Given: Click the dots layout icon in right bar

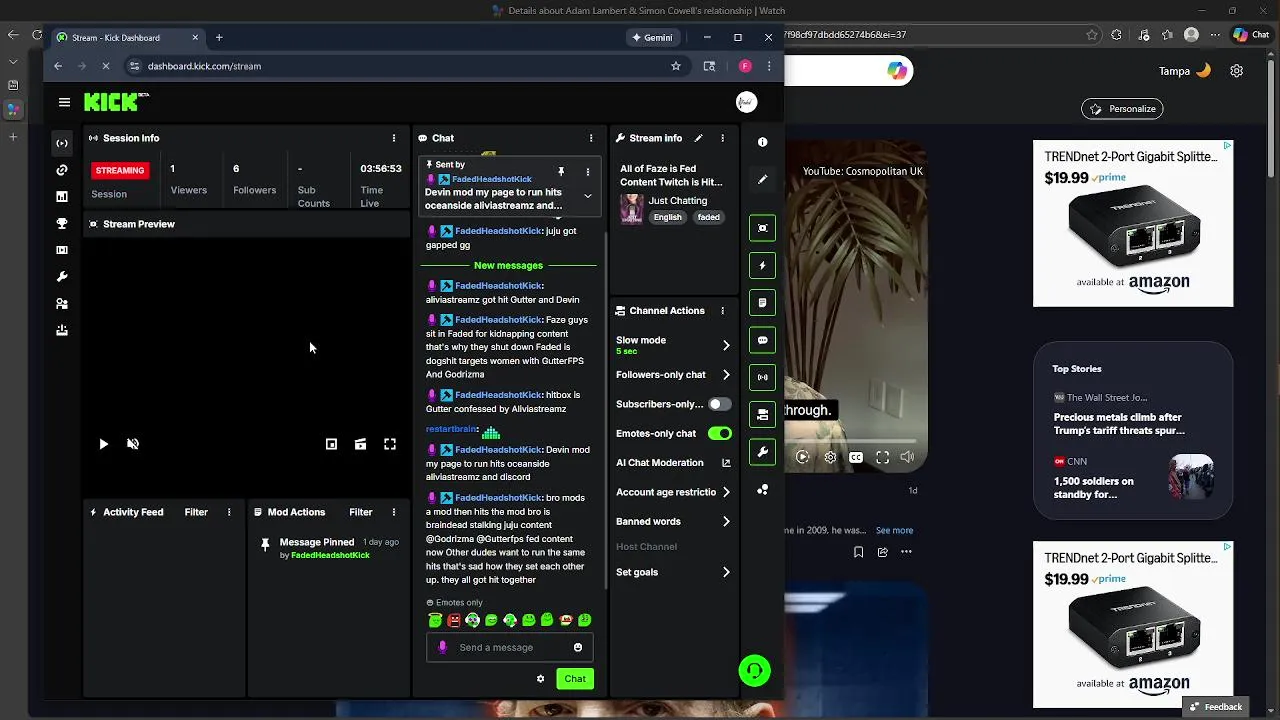Looking at the screenshot, I should pyautogui.click(x=762, y=490).
